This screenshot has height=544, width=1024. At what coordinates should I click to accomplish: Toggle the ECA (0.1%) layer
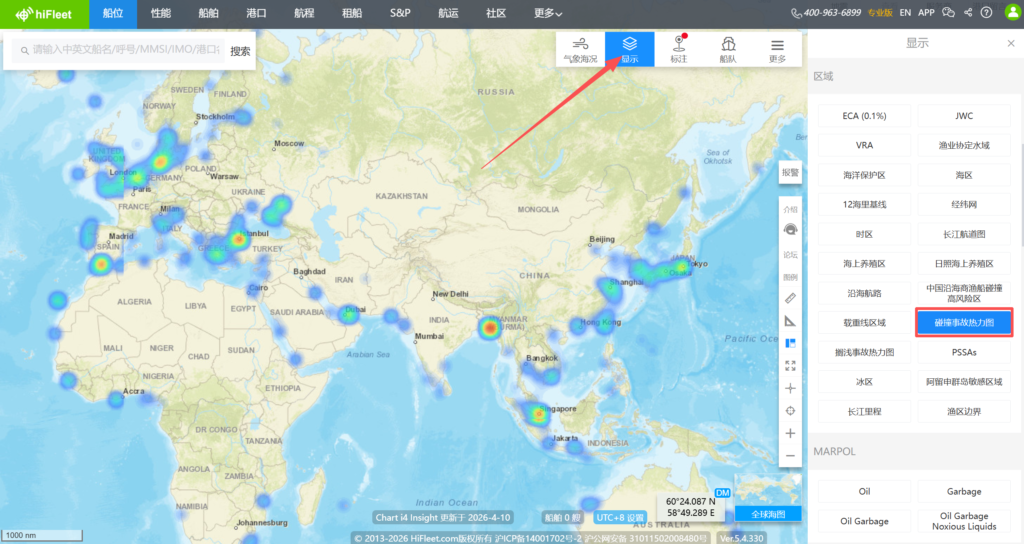(864, 116)
